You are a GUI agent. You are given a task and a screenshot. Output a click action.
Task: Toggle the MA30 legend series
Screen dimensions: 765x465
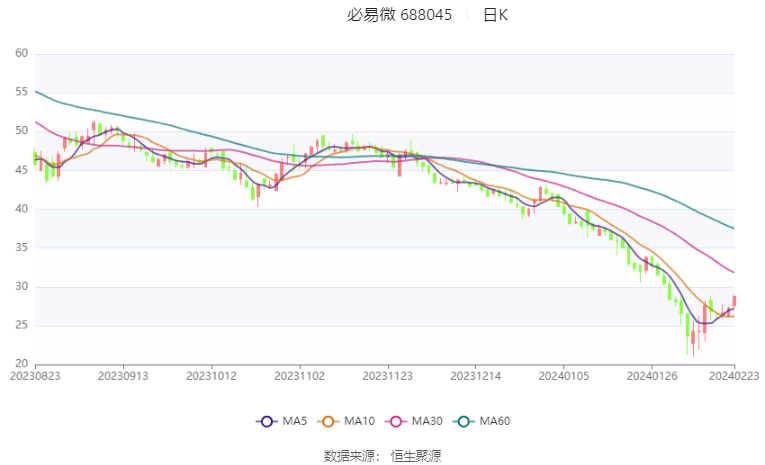click(x=414, y=421)
